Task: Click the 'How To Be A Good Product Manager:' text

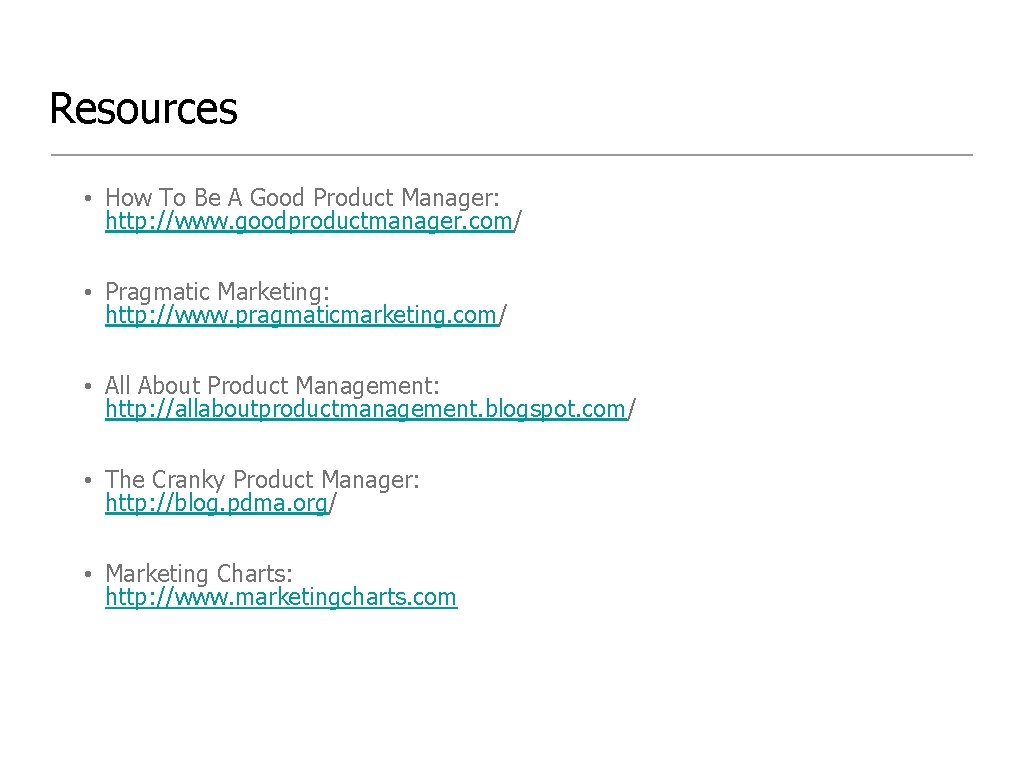Action: [302, 197]
